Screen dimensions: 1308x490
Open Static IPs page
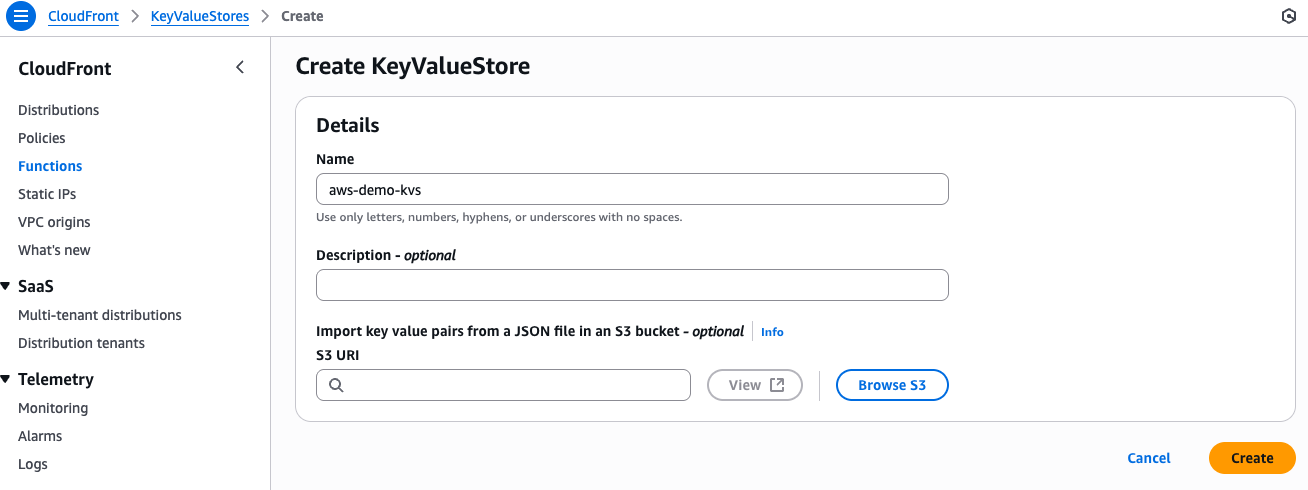coord(47,194)
